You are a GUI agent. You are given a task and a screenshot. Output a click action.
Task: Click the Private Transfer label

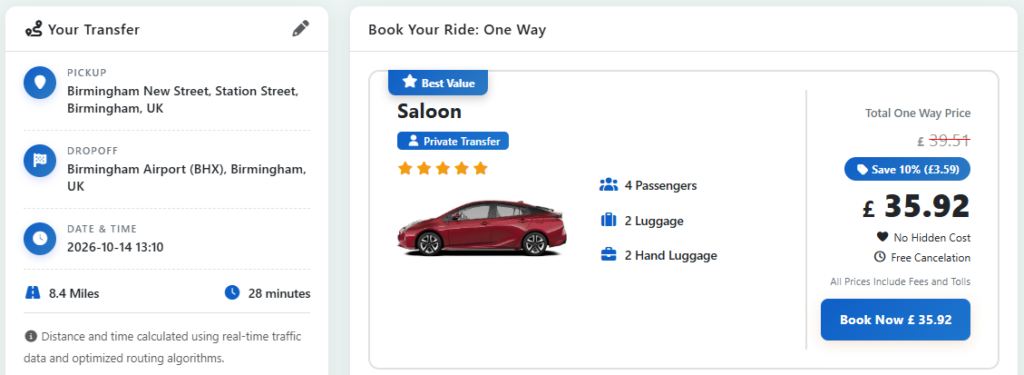[453, 140]
